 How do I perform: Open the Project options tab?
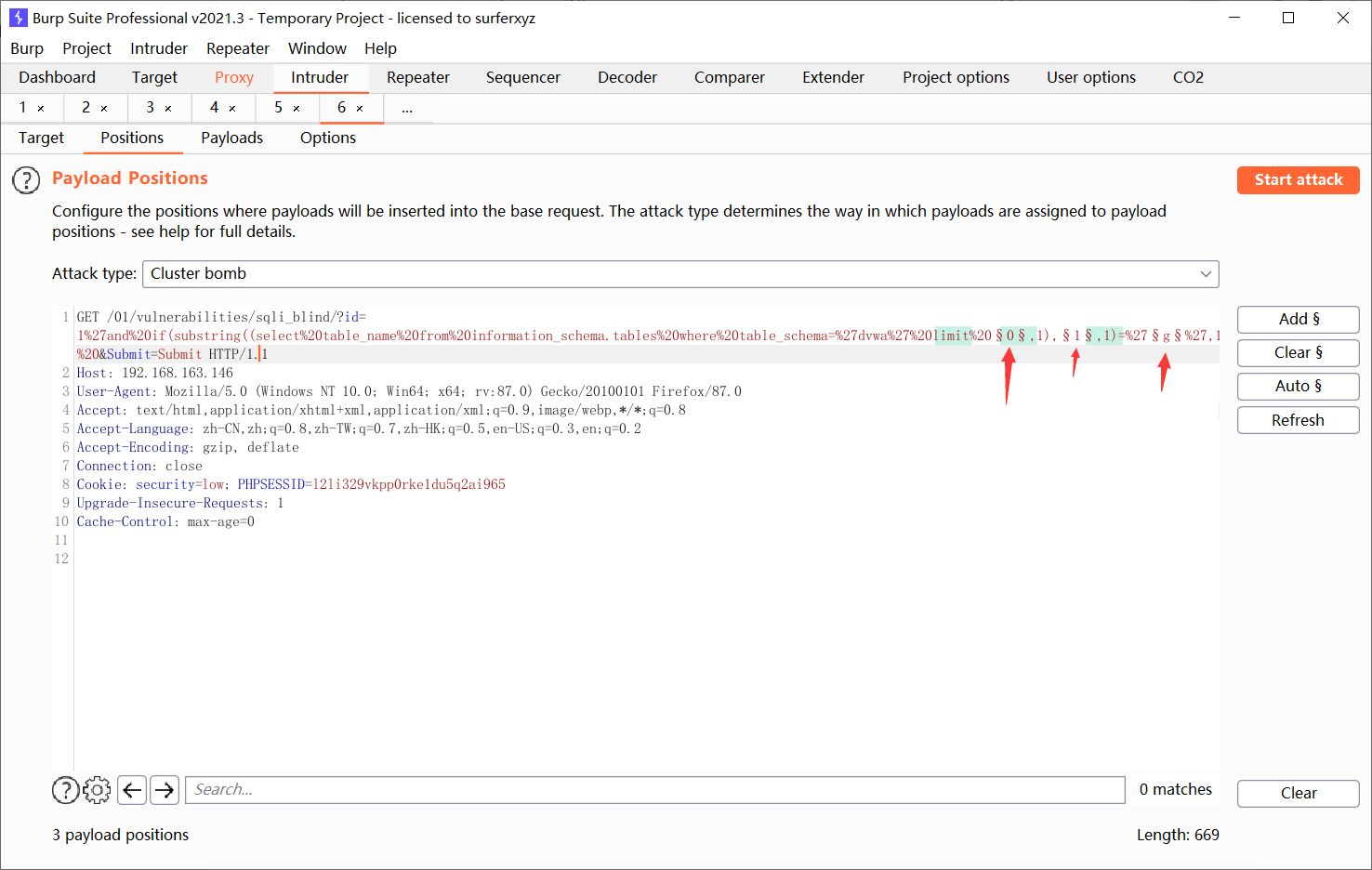[x=956, y=77]
